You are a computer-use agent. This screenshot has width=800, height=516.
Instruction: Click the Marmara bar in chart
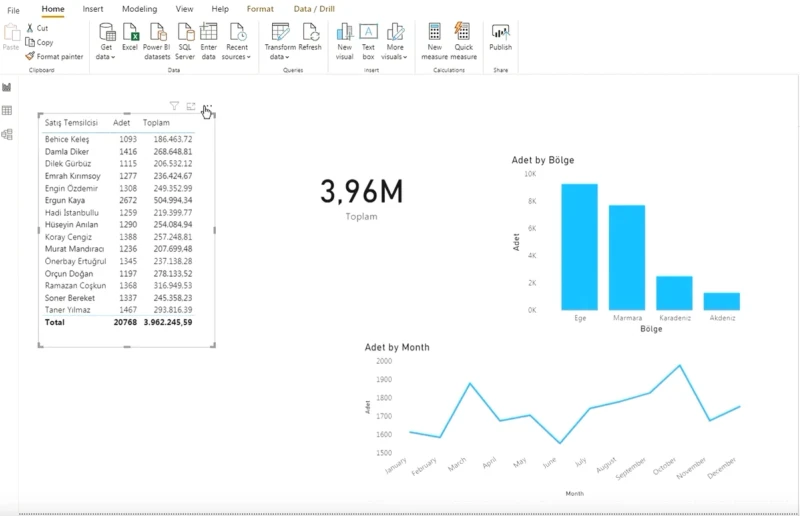tap(627, 257)
